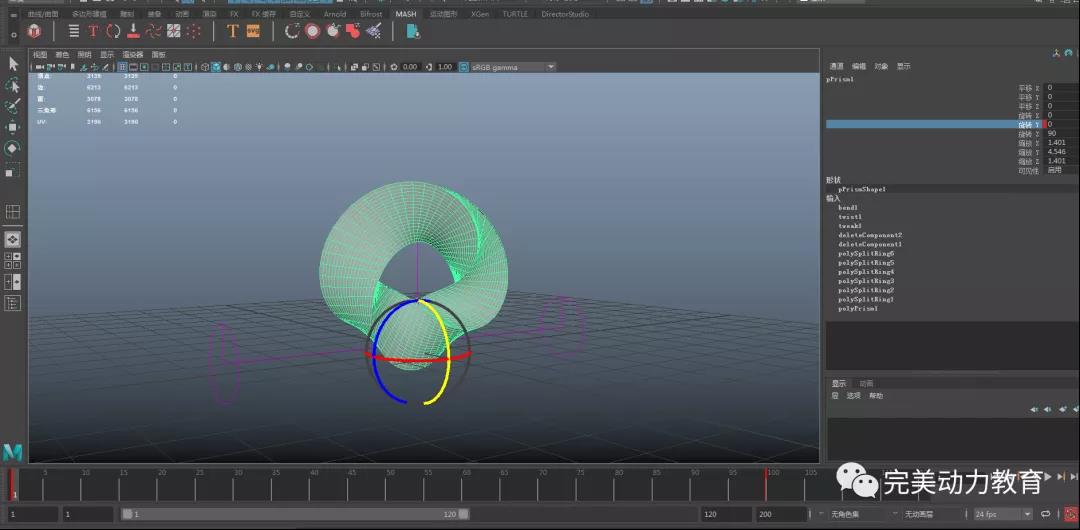This screenshot has height=530, width=1080.
Task: Select the bend1 input node
Action: [x=849, y=207]
